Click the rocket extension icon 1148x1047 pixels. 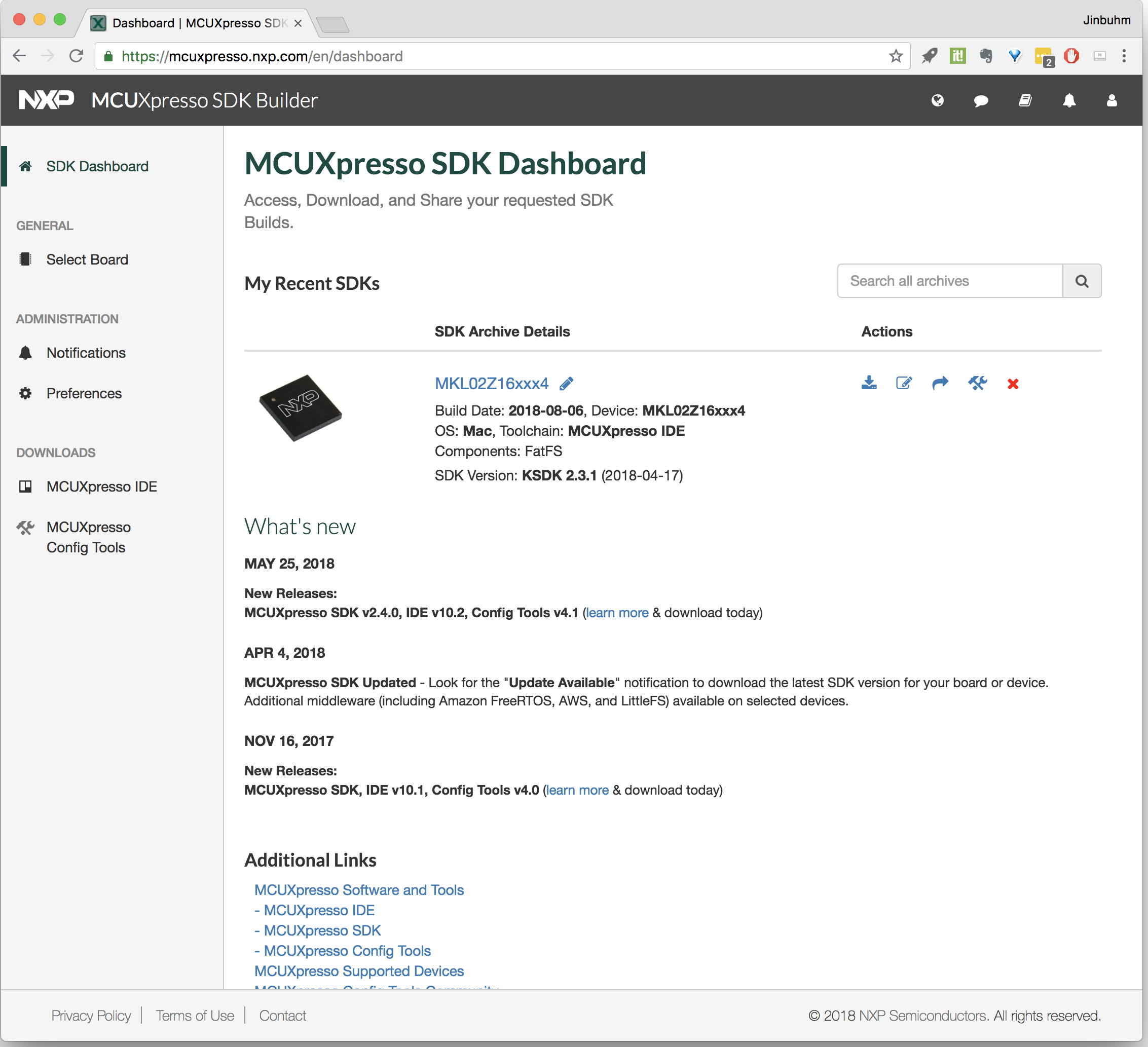point(930,56)
